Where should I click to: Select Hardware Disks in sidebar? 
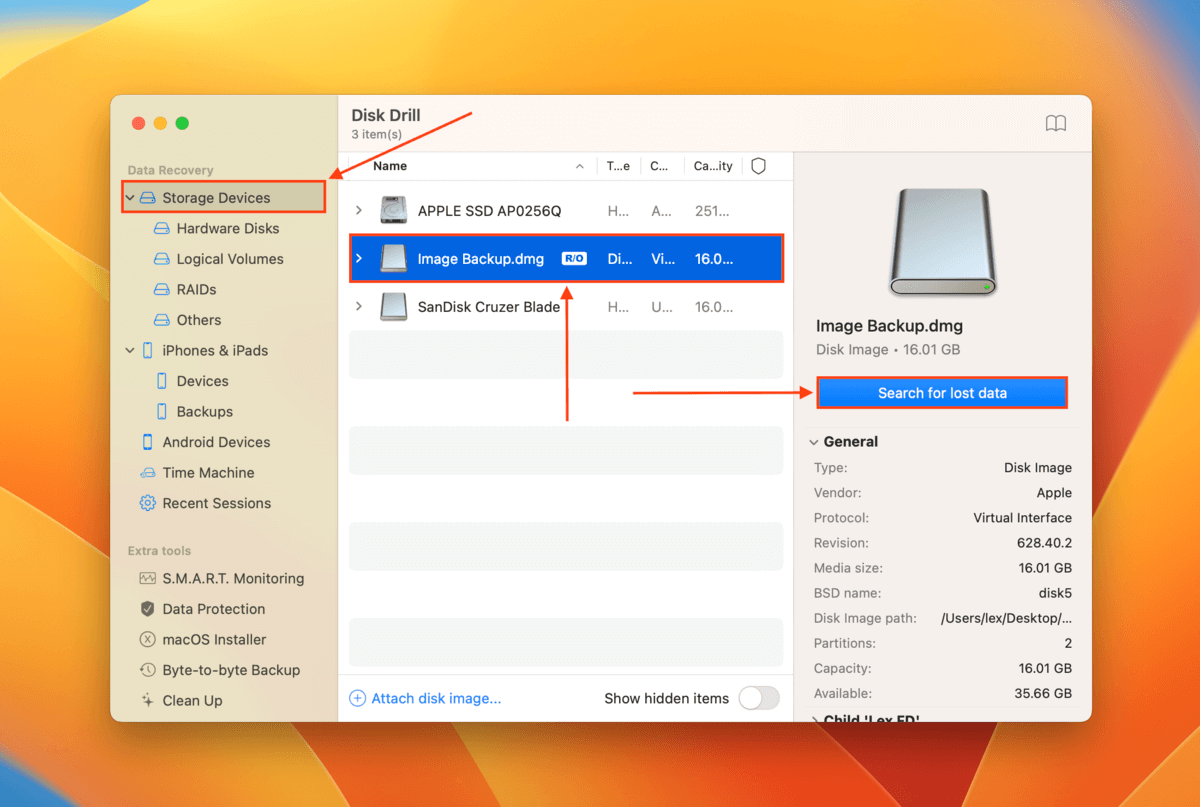point(230,228)
